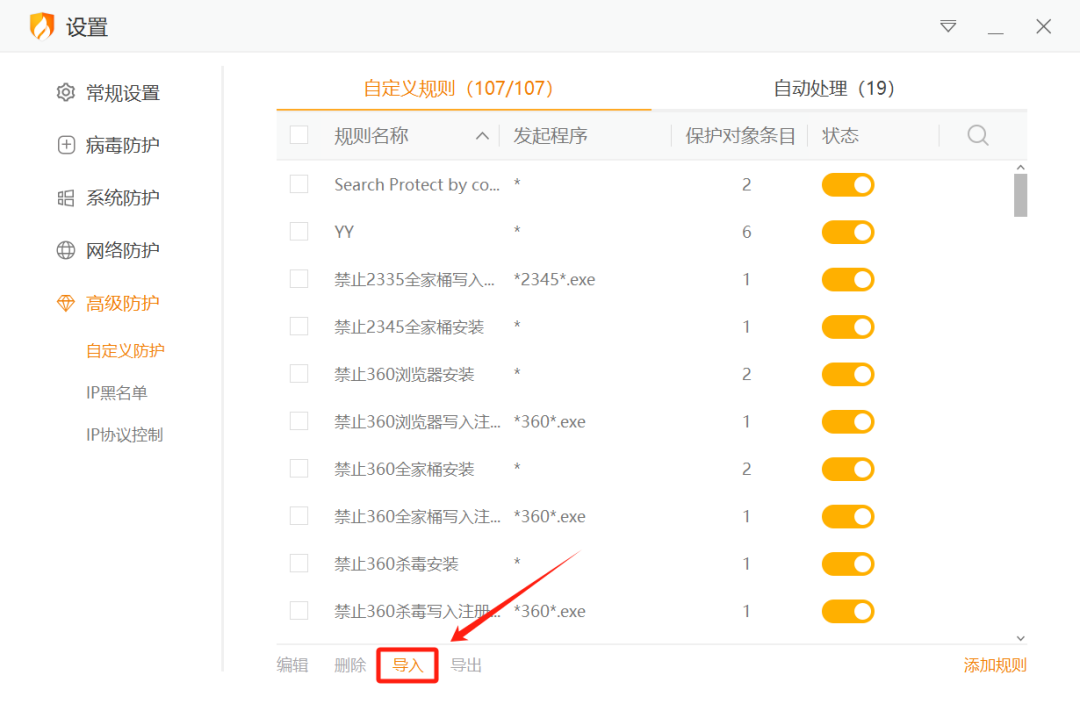The height and width of the screenshot is (711, 1080).
Task: Click the scrollbar up arrow
Action: [x=1020, y=167]
